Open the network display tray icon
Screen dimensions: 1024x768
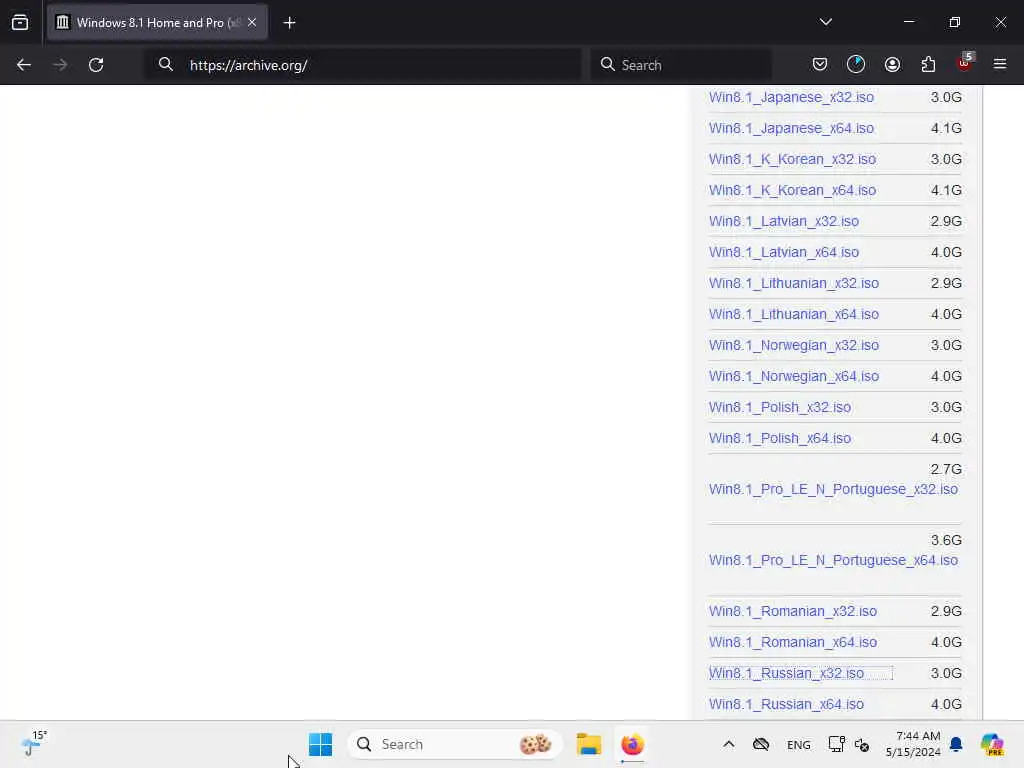click(837, 744)
